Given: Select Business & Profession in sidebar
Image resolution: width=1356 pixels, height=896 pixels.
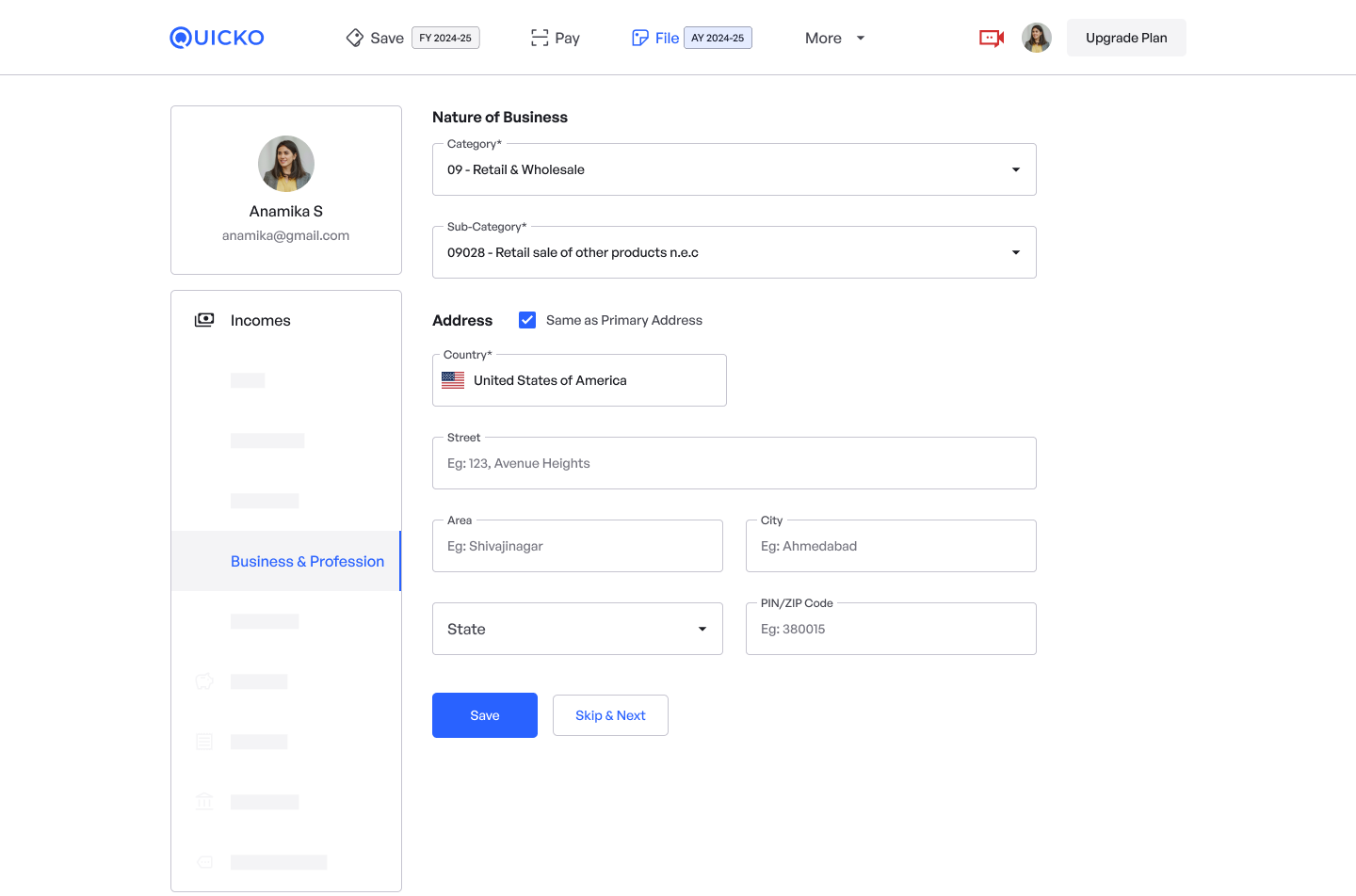Looking at the screenshot, I should tap(307, 561).
